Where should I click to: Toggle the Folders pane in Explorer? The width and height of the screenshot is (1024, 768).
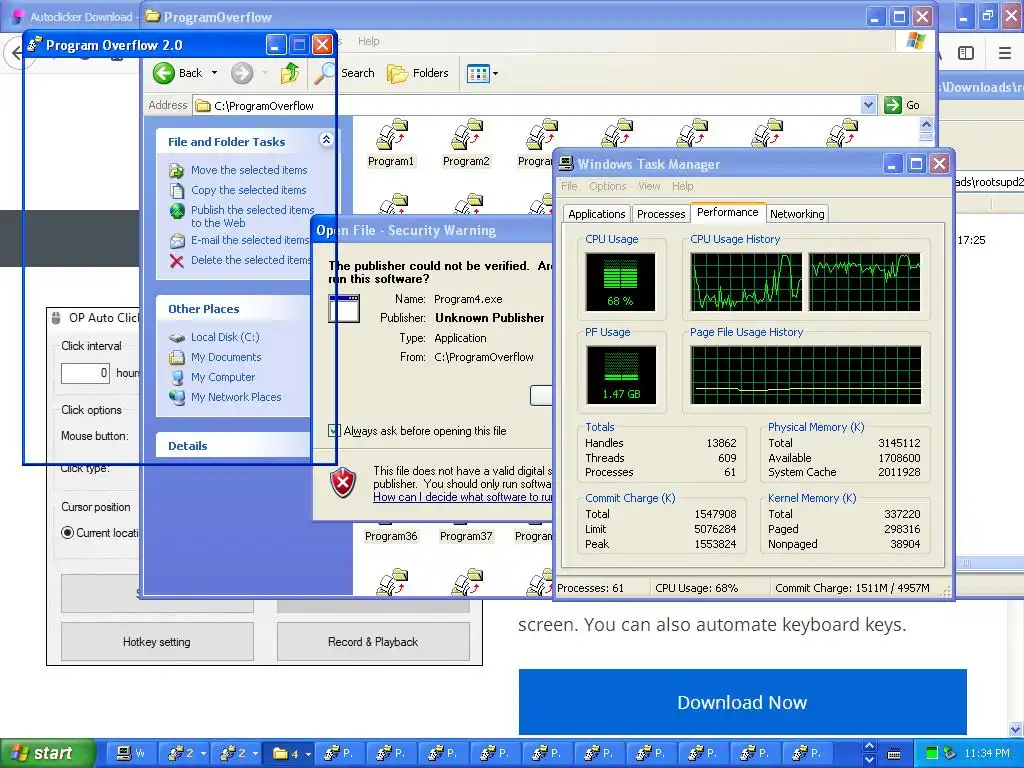pos(418,73)
